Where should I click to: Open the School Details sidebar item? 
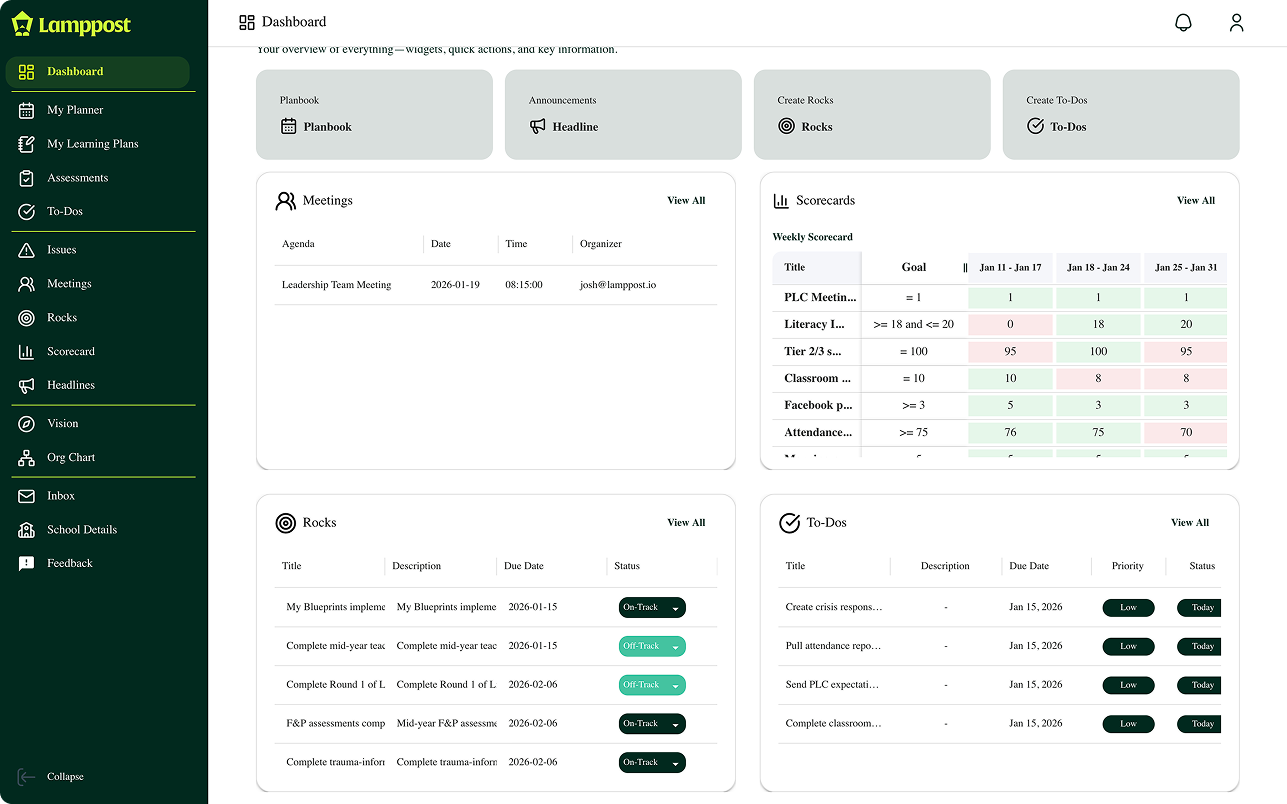tap(82, 529)
